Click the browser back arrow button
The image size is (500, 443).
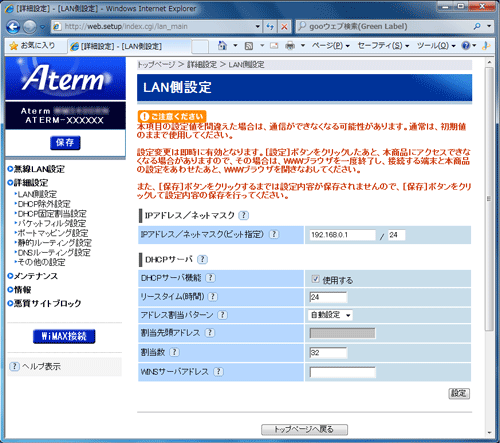click(x=13, y=27)
